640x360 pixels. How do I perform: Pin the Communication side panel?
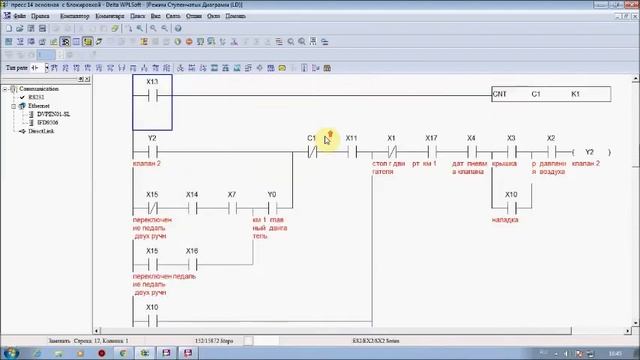[81, 79]
